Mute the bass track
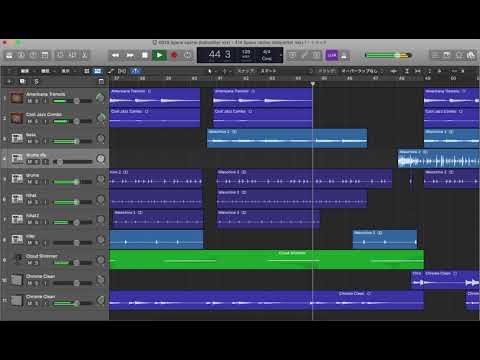The width and height of the screenshot is (480, 360). [x=29, y=142]
